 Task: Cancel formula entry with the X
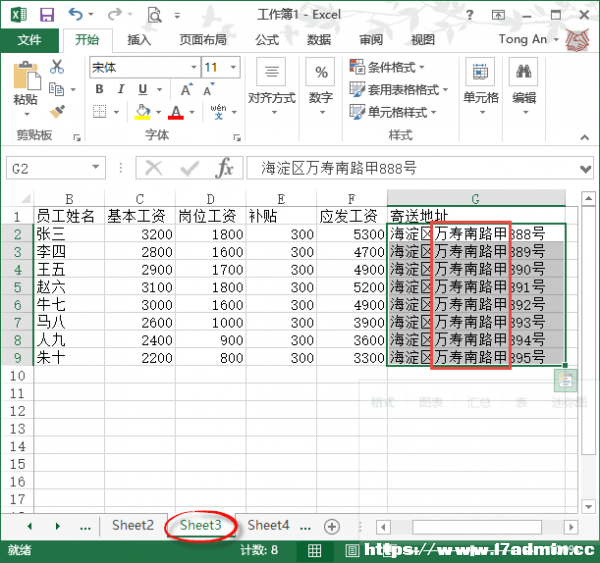tap(154, 168)
